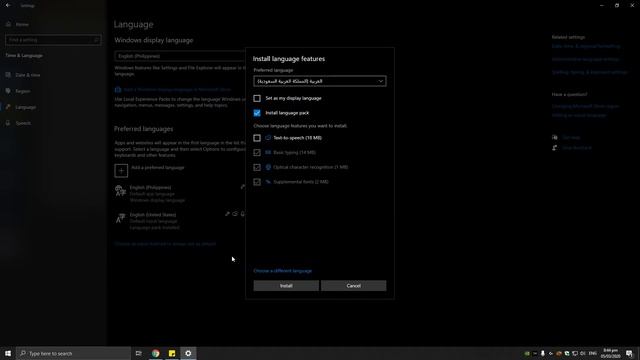Click the volume icon in system tray
This screenshot has width=640, height=360.
pyautogui.click(x=582, y=353)
